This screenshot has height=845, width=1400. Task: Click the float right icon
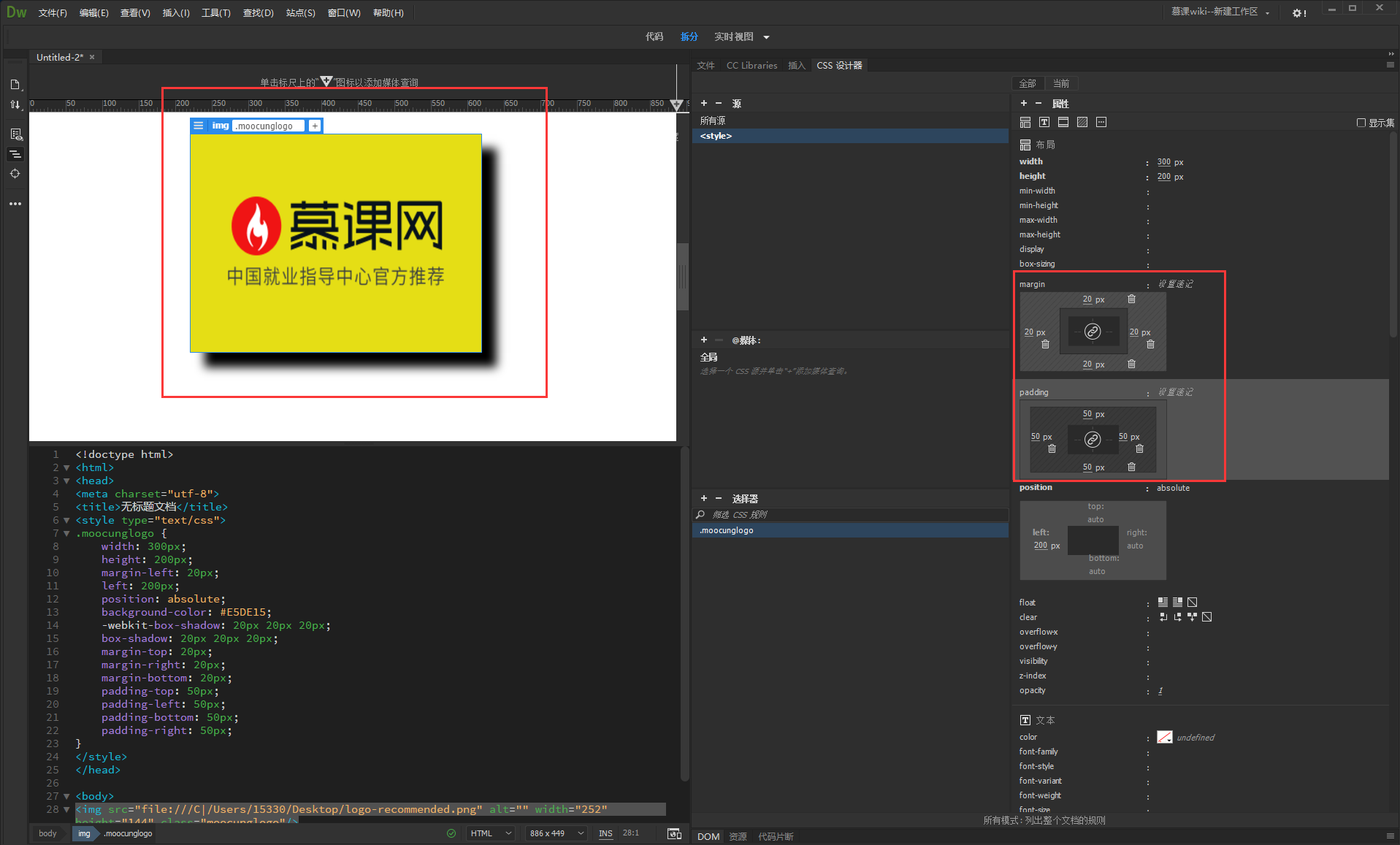click(x=1177, y=603)
